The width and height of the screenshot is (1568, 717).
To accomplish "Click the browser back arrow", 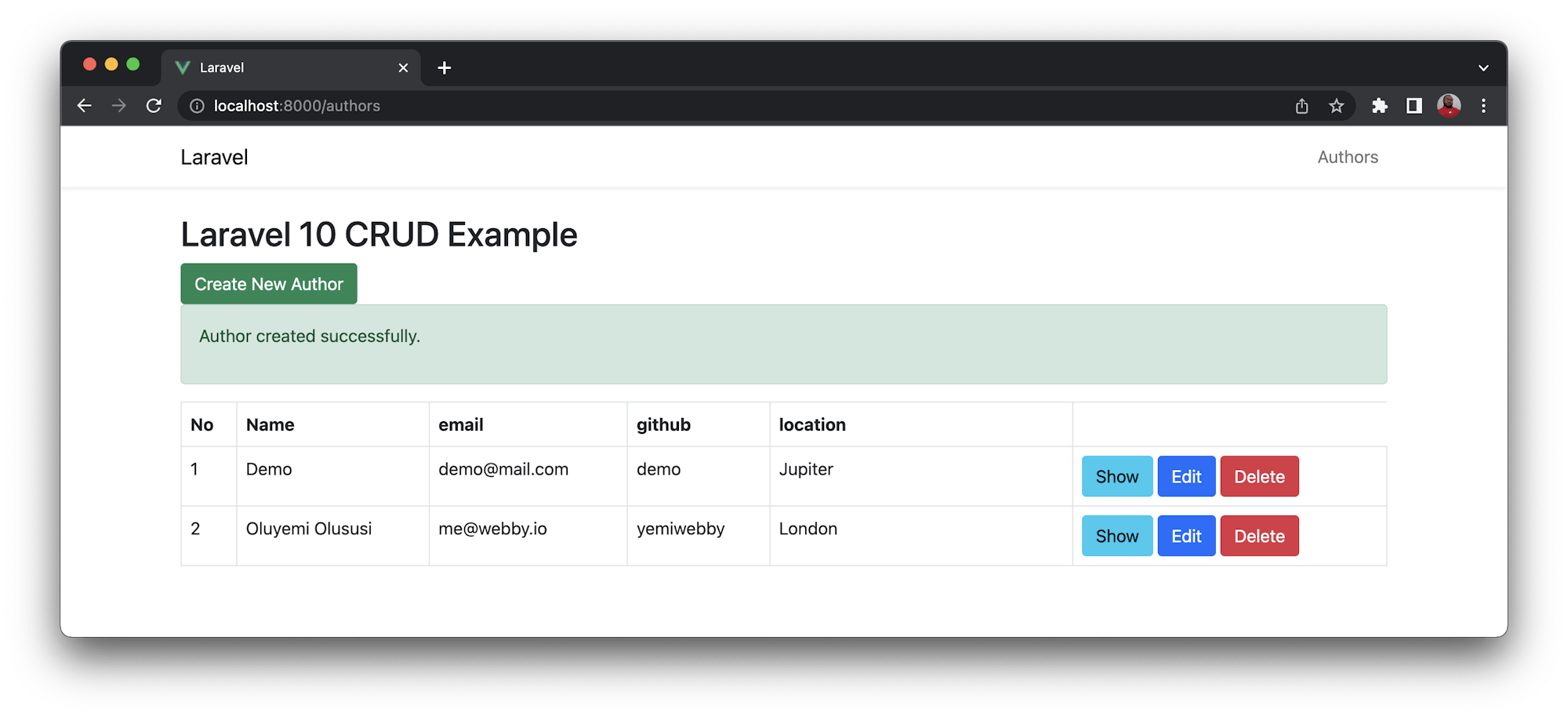I will point(85,106).
